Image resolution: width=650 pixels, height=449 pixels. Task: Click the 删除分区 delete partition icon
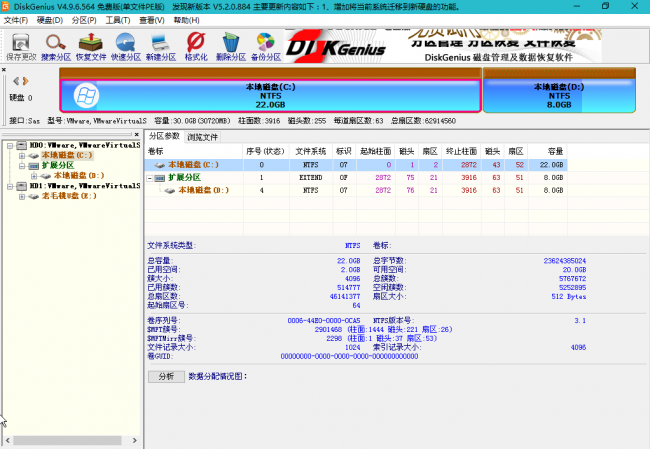coord(230,47)
